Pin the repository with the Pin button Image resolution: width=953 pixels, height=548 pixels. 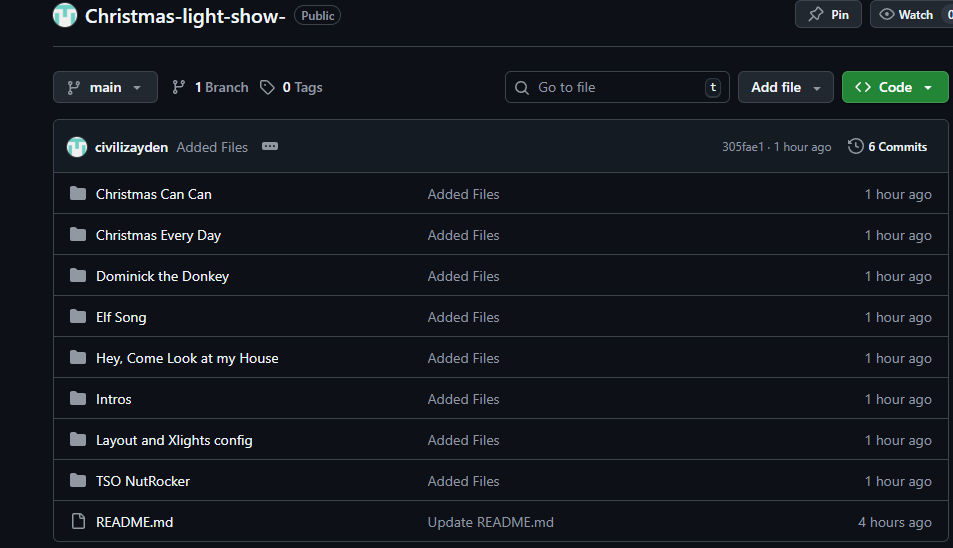828,15
